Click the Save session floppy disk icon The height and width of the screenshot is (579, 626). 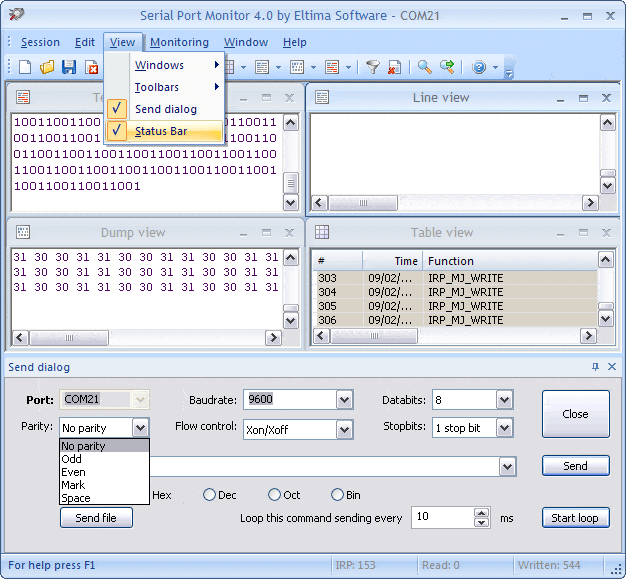[x=69, y=67]
